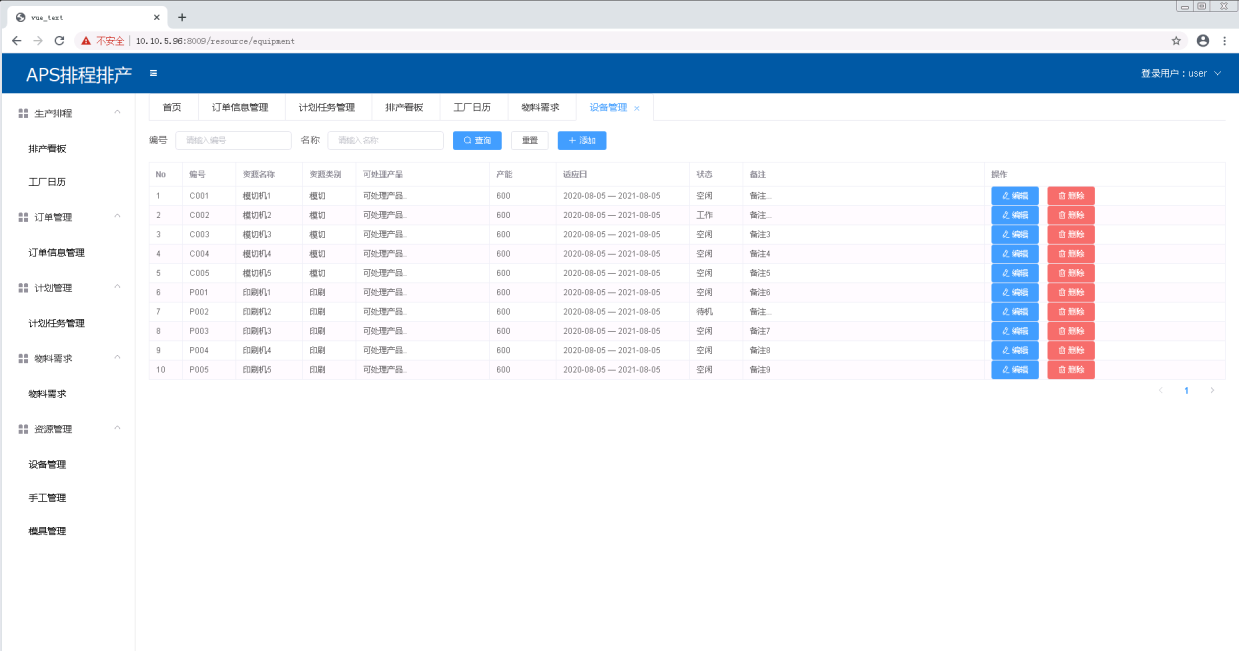Screen dimensions: 1239x651
Task: Click the hamburger menu collapse icon
Action: coord(153,73)
